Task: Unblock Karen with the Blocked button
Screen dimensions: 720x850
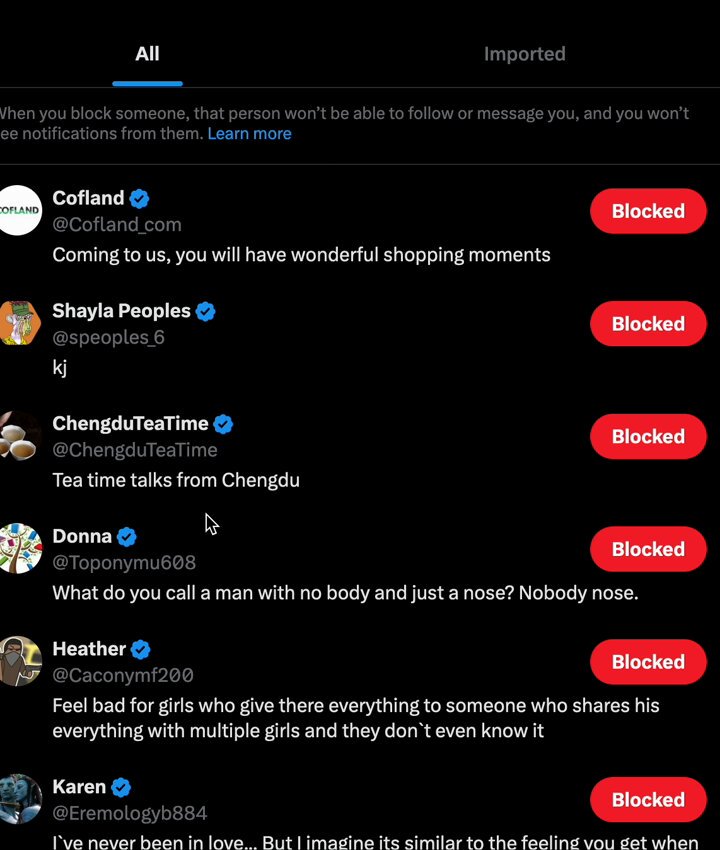Action: (x=648, y=800)
